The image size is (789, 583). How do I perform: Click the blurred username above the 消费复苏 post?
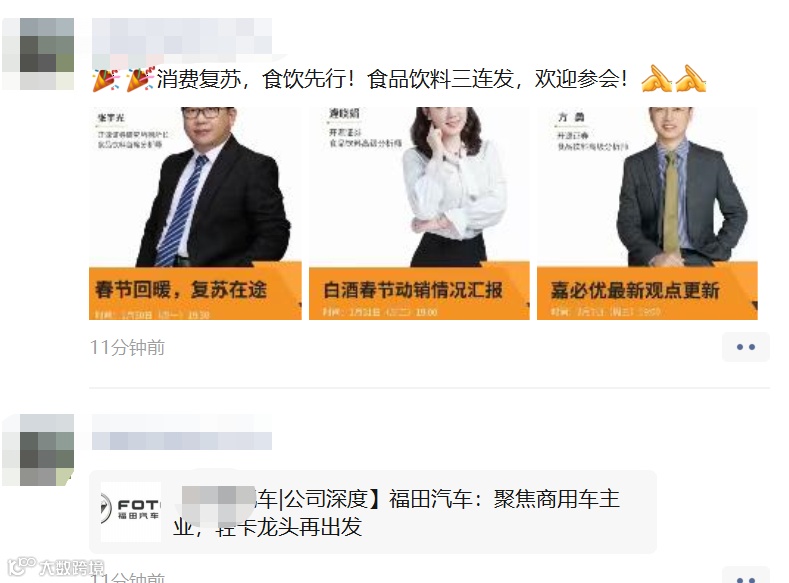pos(182,36)
